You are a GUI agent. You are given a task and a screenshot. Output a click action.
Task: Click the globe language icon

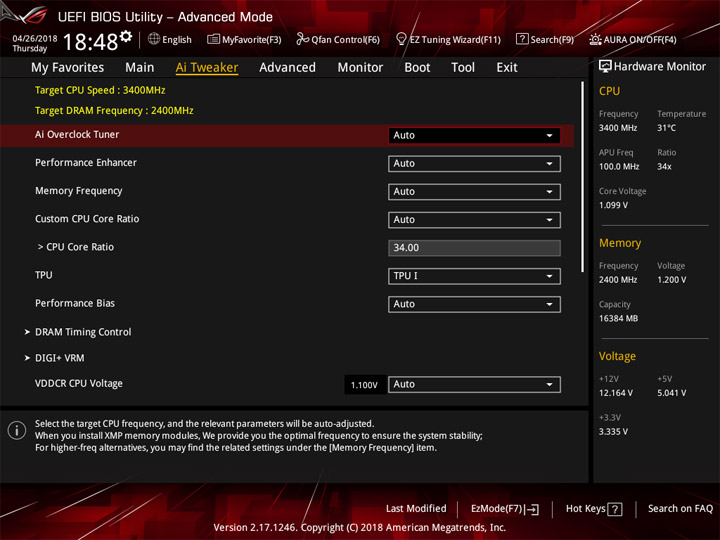tap(154, 39)
